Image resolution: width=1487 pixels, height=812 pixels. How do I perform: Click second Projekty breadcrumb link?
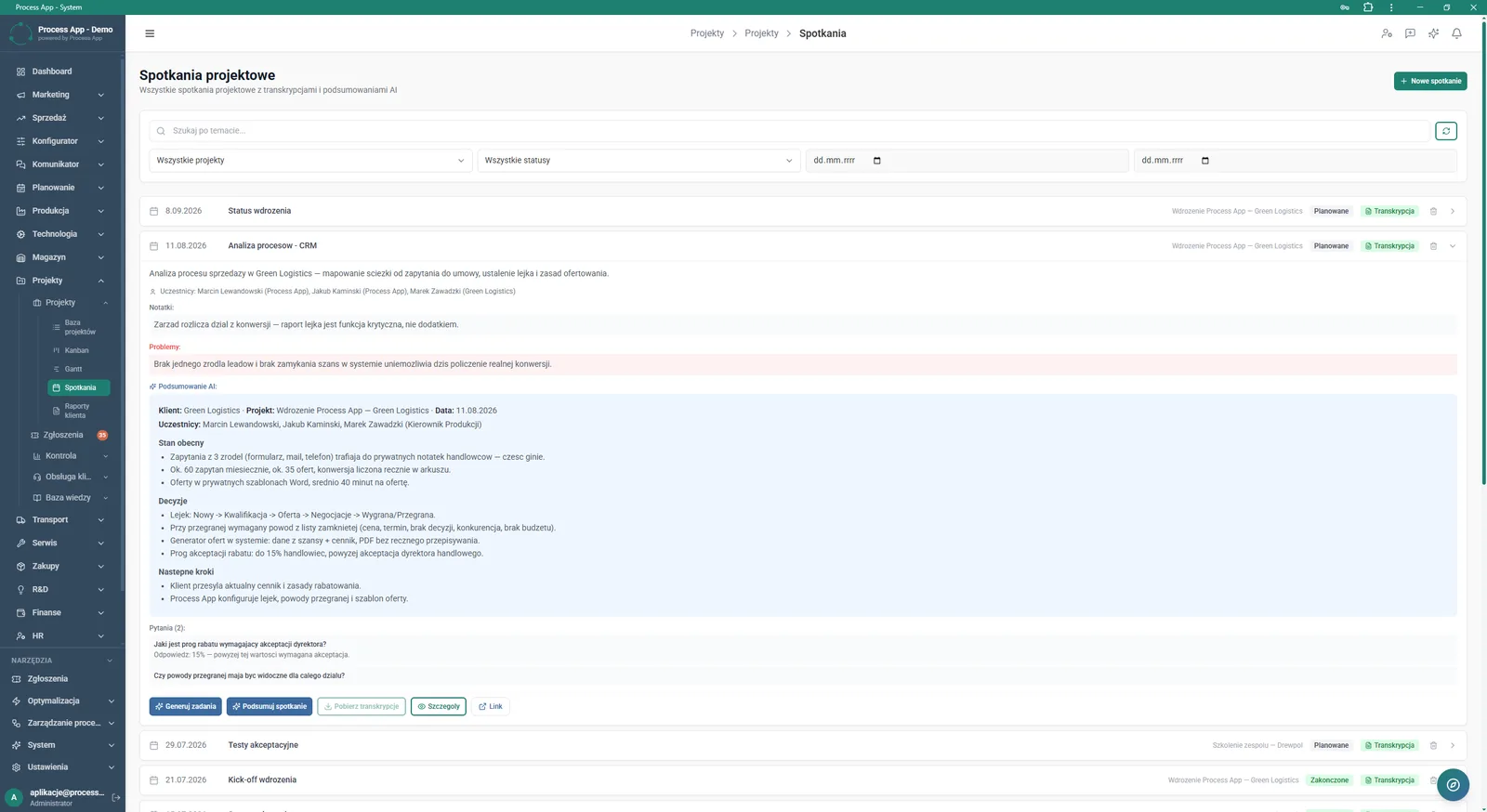pyautogui.click(x=761, y=33)
